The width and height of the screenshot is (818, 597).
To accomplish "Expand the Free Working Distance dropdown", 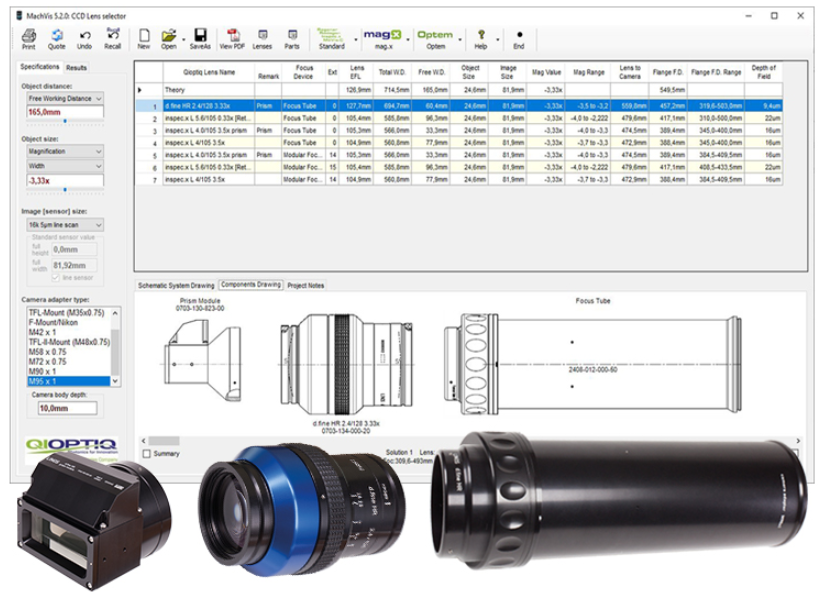I will [65, 98].
